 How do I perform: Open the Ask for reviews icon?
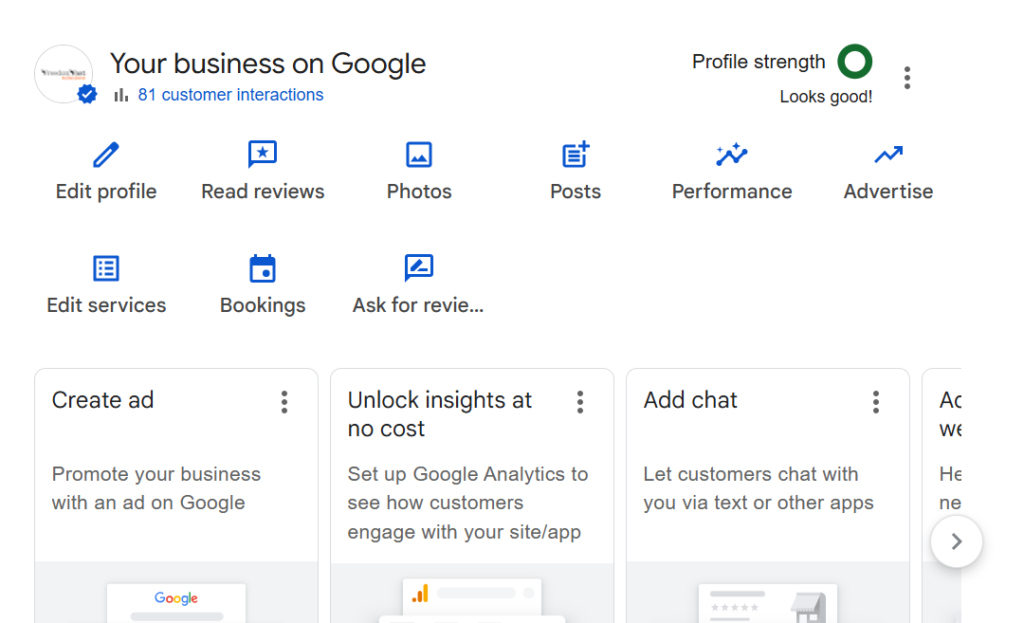(419, 268)
